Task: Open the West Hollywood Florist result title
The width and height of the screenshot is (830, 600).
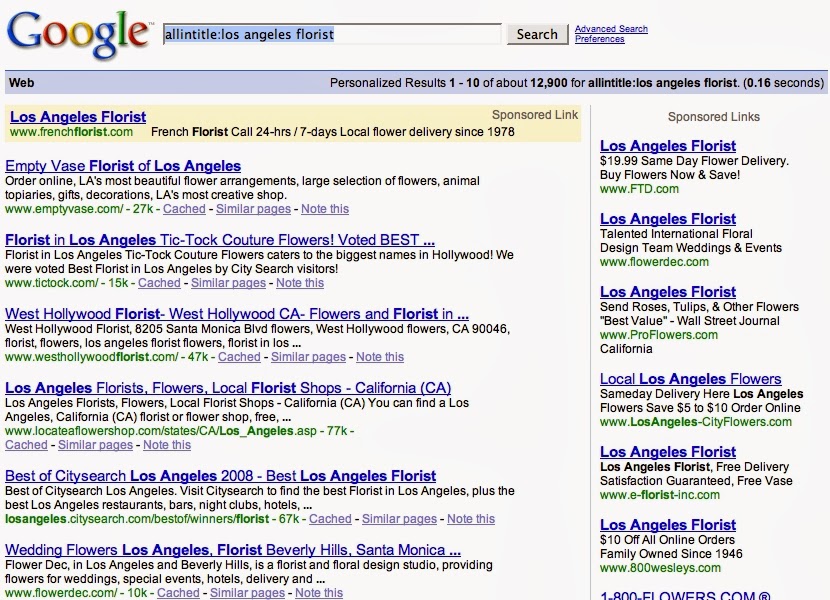Action: 237,314
